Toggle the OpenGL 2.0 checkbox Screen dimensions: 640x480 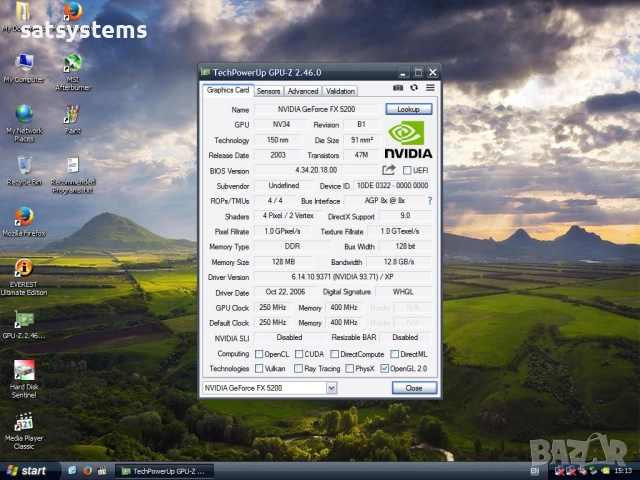tap(385, 369)
